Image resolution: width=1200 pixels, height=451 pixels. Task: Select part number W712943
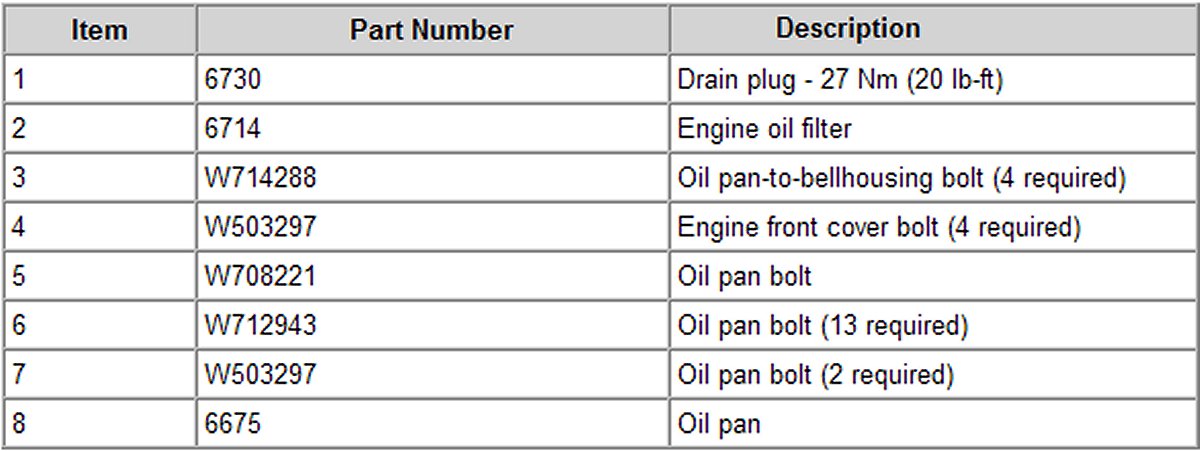tap(260, 326)
